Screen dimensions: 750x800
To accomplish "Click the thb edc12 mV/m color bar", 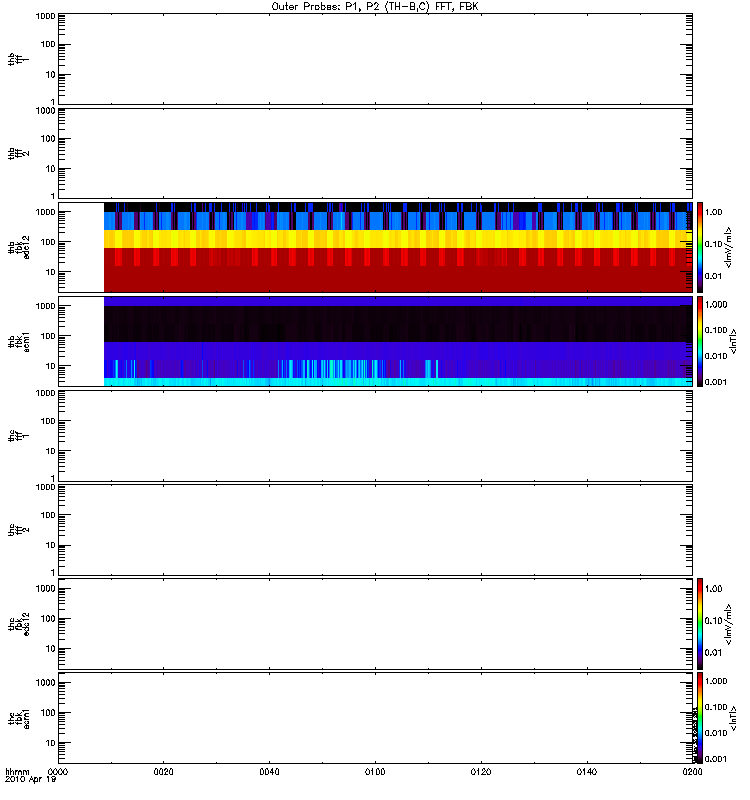I will pyautogui.click(x=700, y=247).
